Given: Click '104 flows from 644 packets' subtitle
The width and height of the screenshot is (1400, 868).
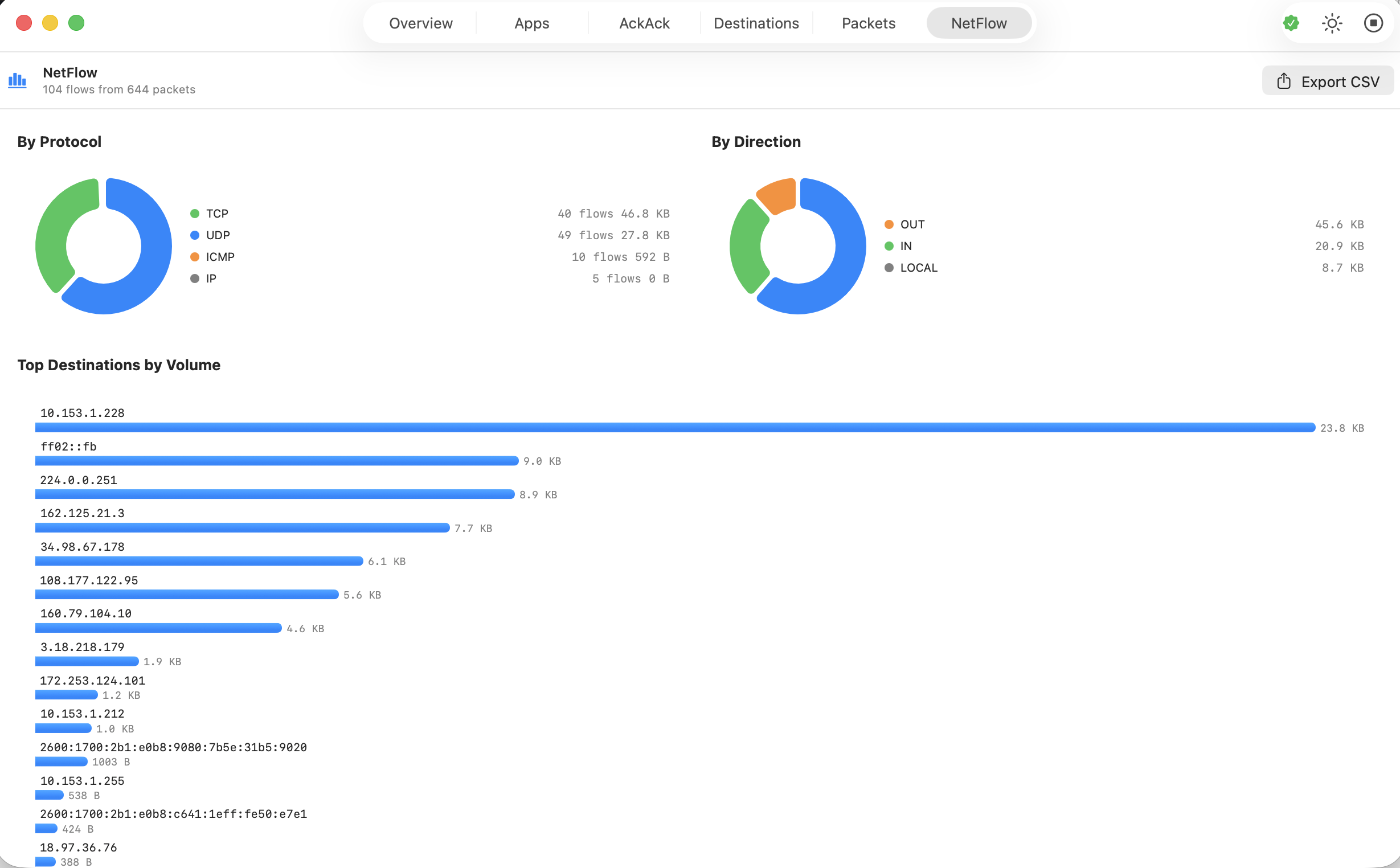Looking at the screenshot, I should coord(119,89).
